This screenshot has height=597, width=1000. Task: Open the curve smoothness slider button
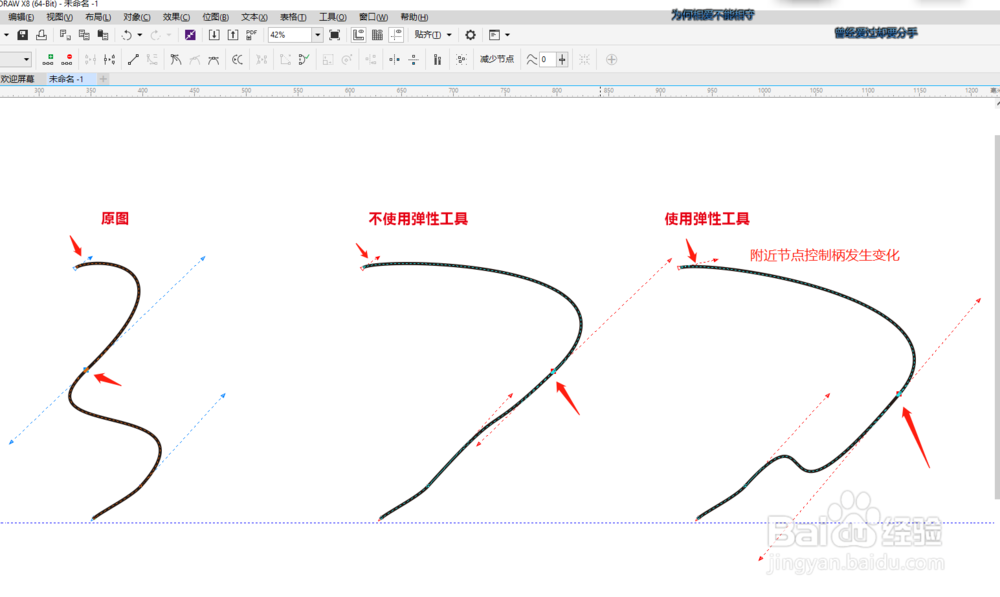pyautogui.click(x=562, y=59)
